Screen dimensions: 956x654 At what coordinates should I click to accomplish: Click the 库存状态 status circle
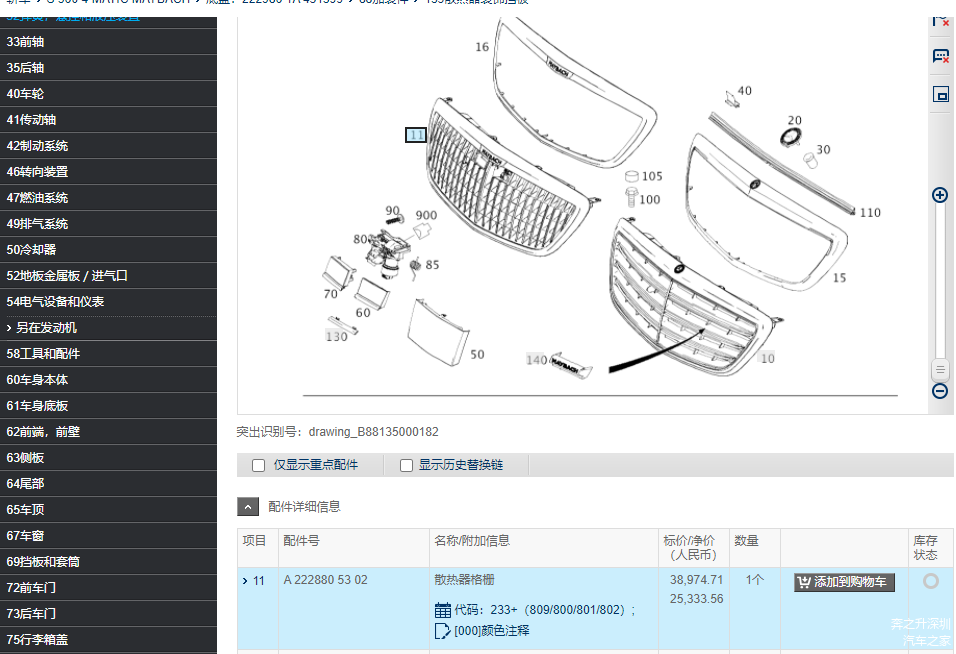pos(931,581)
